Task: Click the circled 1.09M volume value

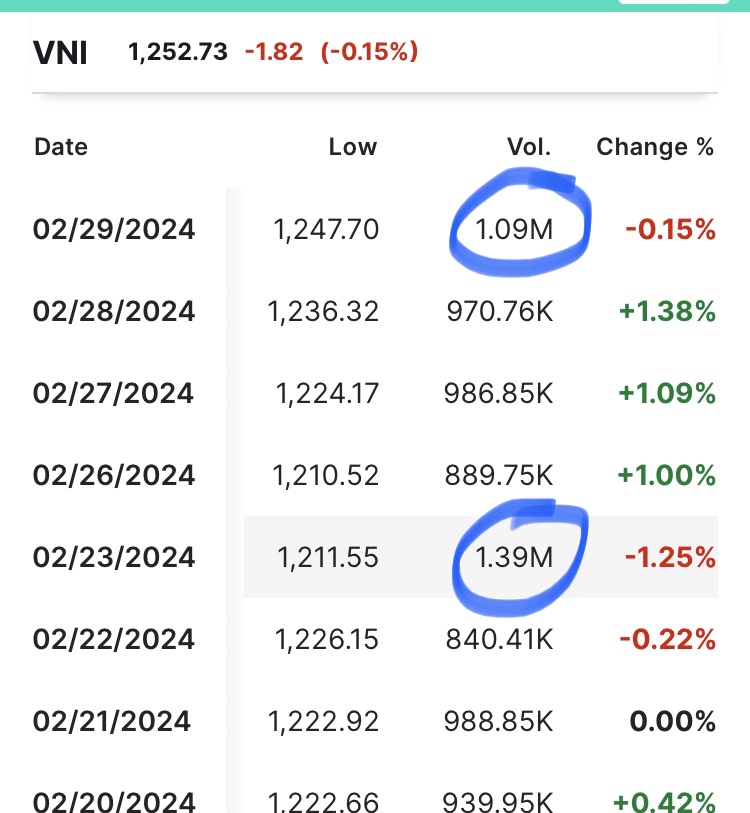Action: 514,230
